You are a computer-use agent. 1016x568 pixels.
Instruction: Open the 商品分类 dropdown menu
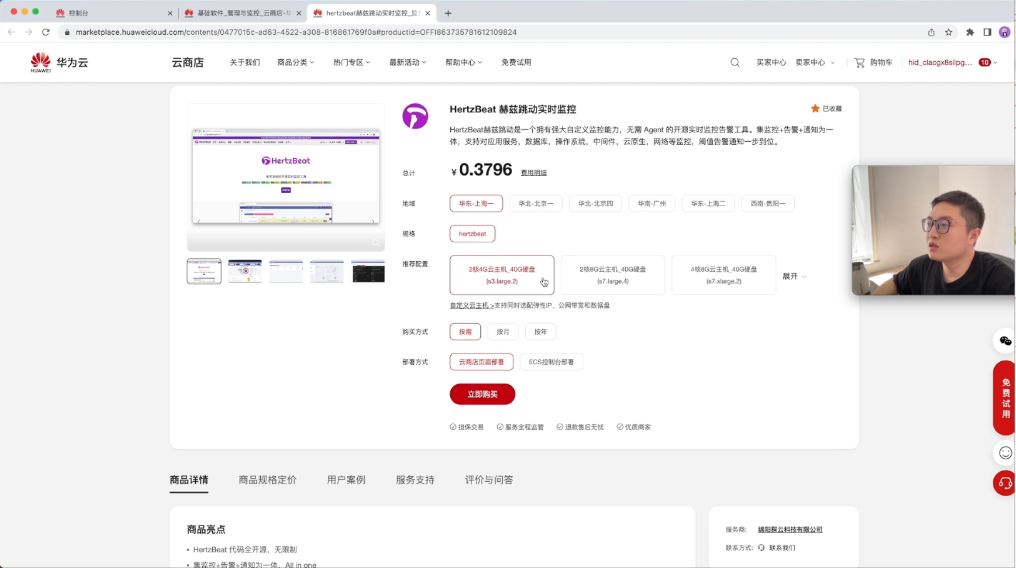click(x=295, y=62)
